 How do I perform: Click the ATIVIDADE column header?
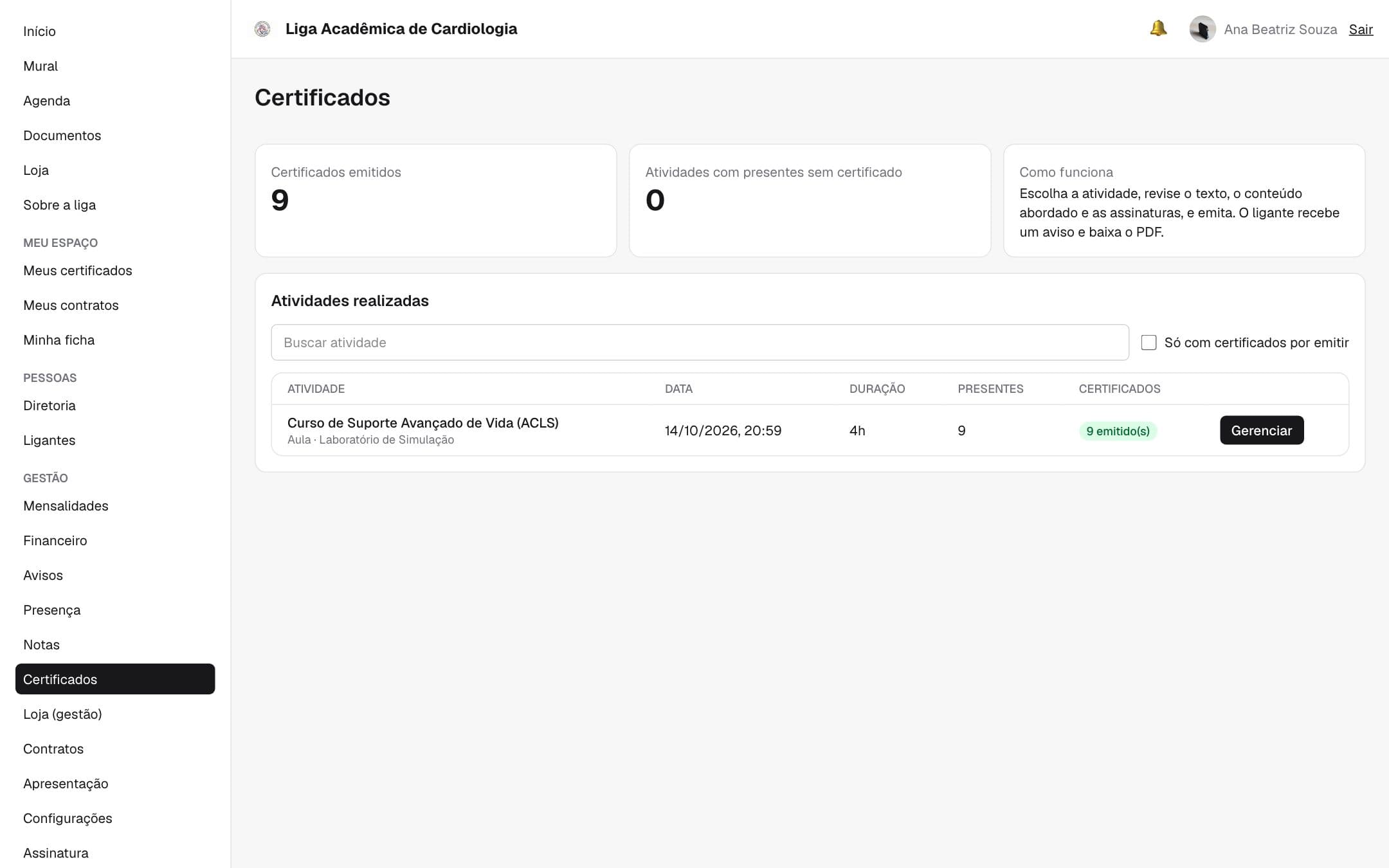(x=316, y=388)
